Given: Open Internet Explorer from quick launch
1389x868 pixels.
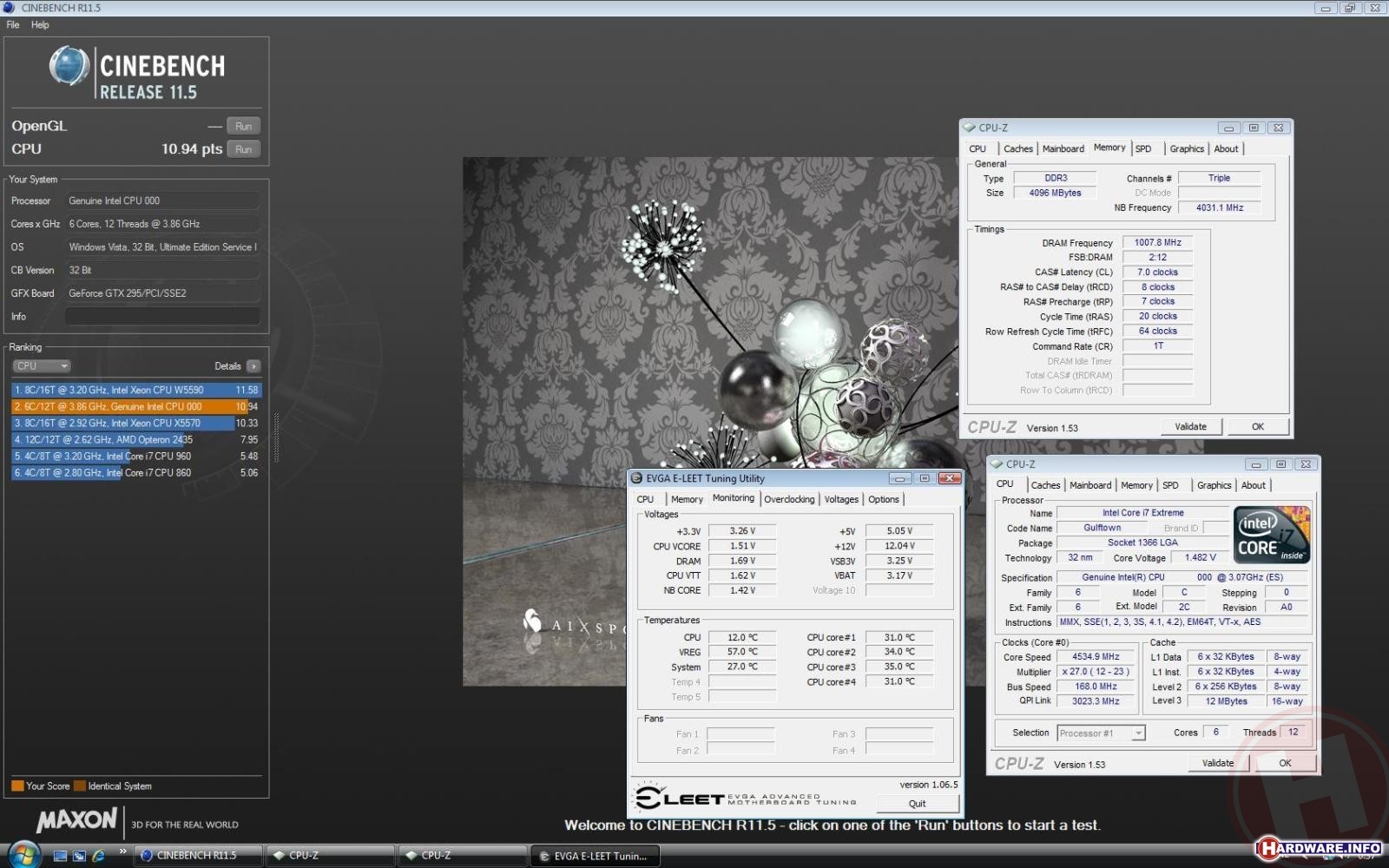Looking at the screenshot, I should [x=99, y=855].
